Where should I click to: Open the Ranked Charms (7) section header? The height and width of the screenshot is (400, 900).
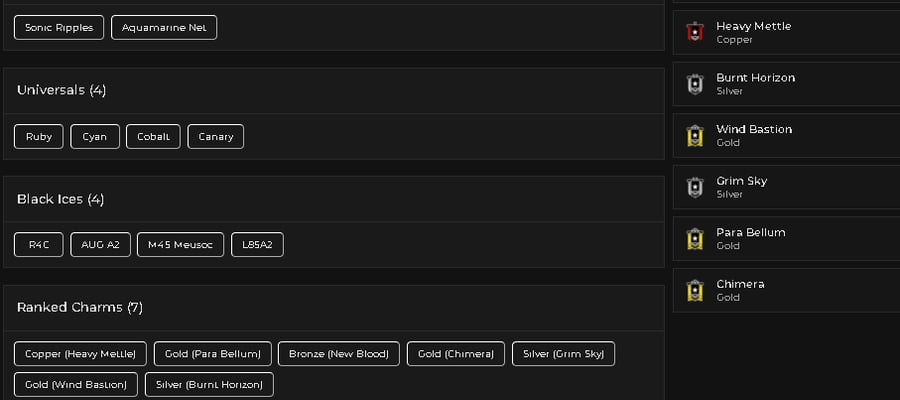(x=80, y=308)
